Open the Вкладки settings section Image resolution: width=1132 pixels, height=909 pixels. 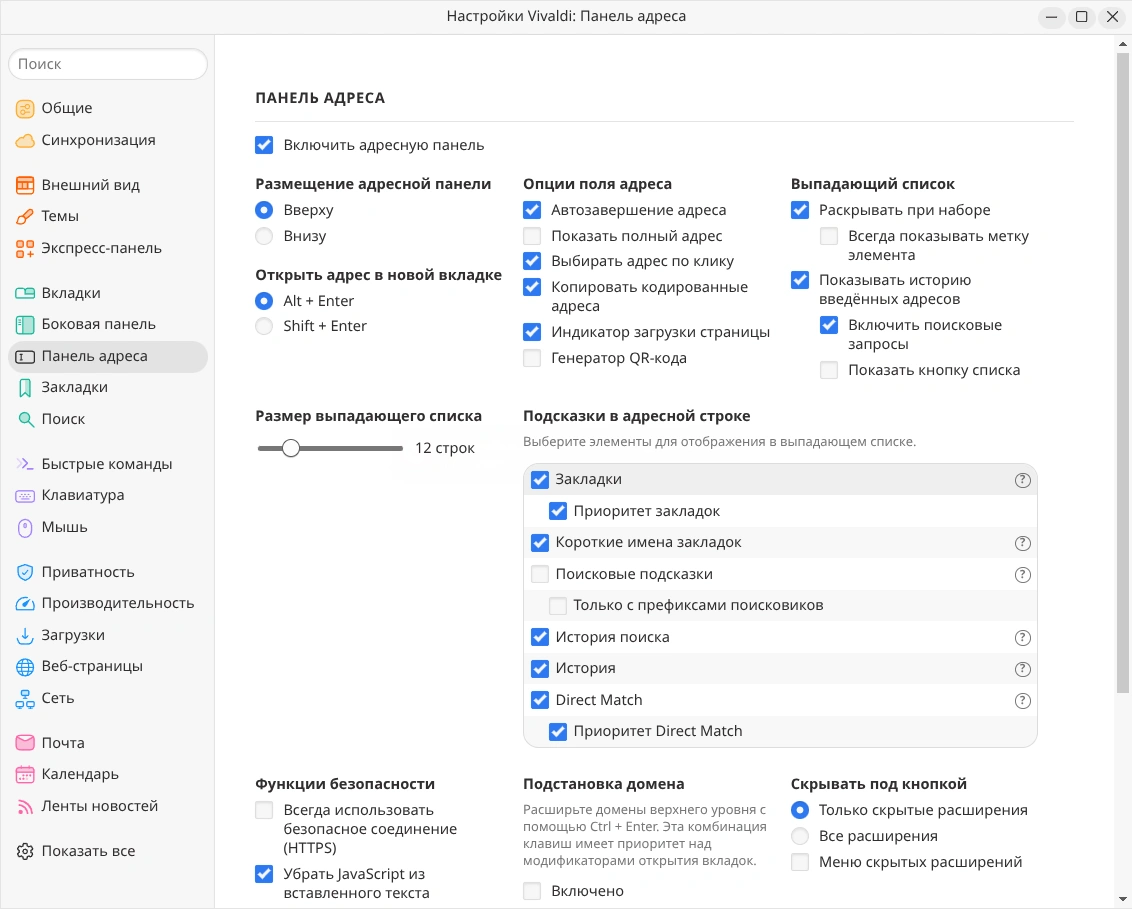[x=70, y=294]
